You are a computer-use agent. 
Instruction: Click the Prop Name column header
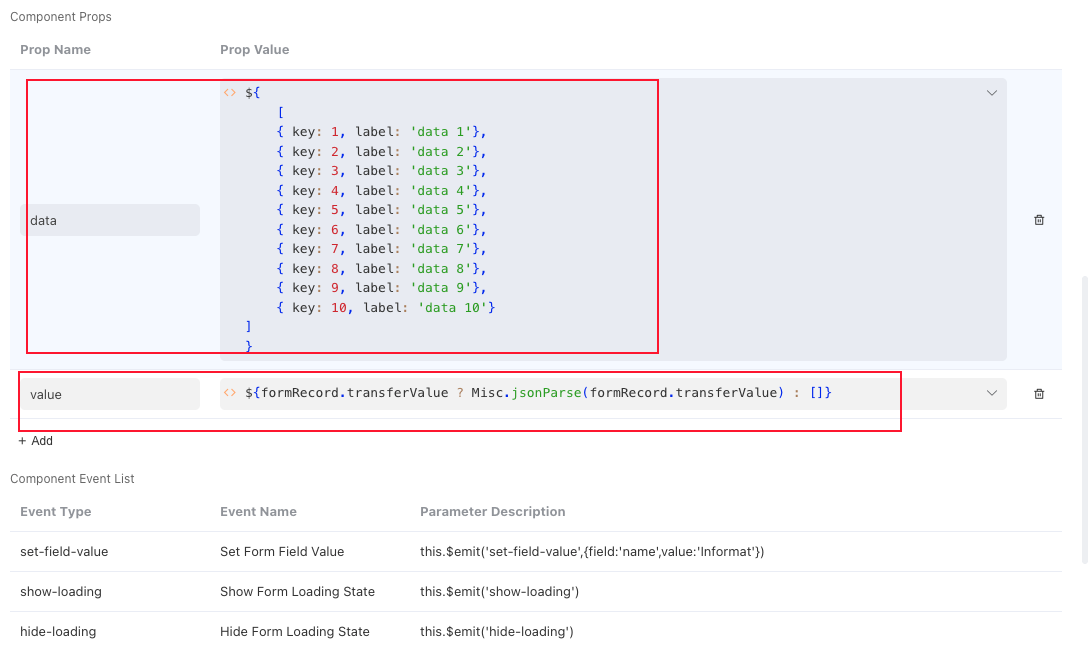point(54,49)
